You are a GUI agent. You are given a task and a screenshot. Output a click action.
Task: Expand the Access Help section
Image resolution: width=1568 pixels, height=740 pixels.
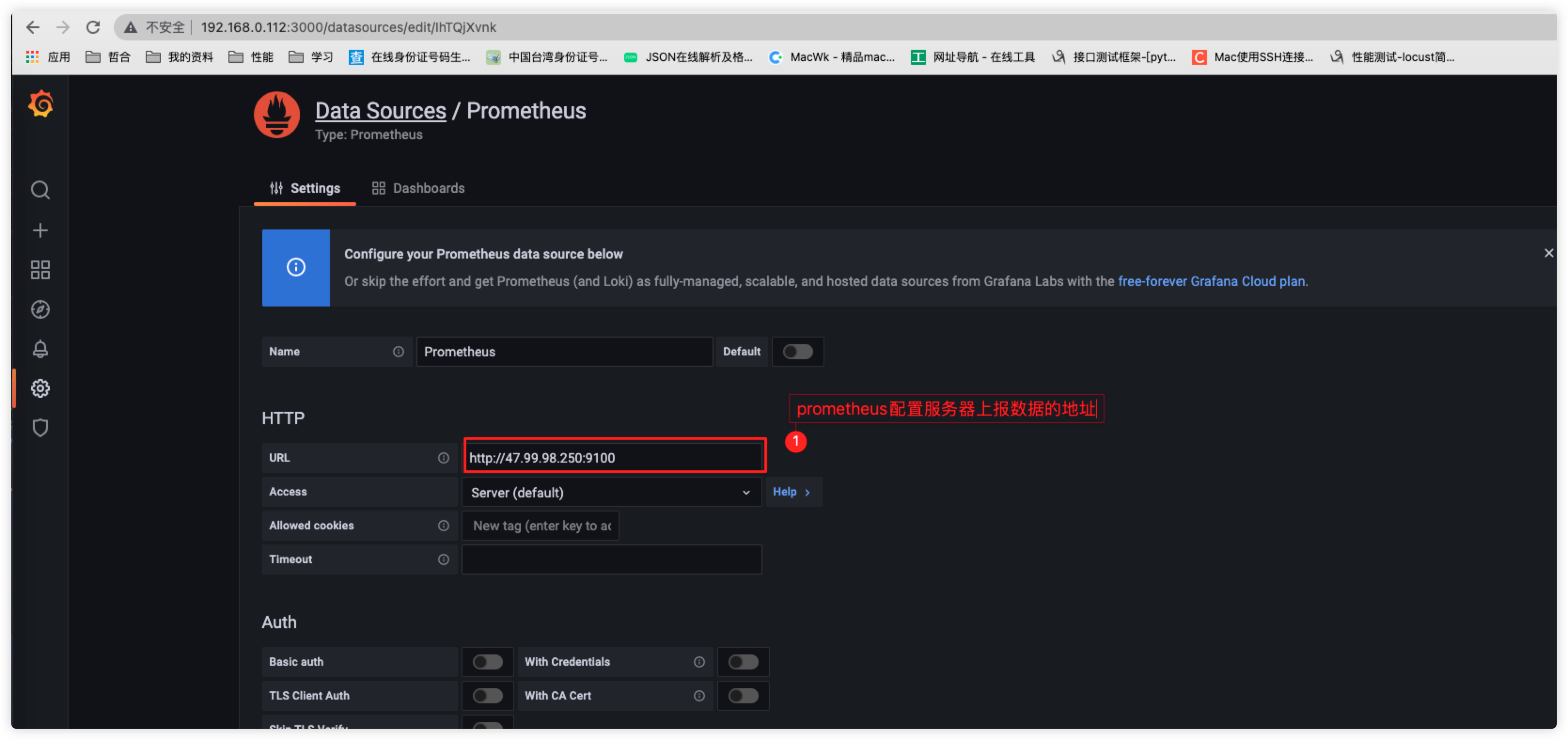793,492
